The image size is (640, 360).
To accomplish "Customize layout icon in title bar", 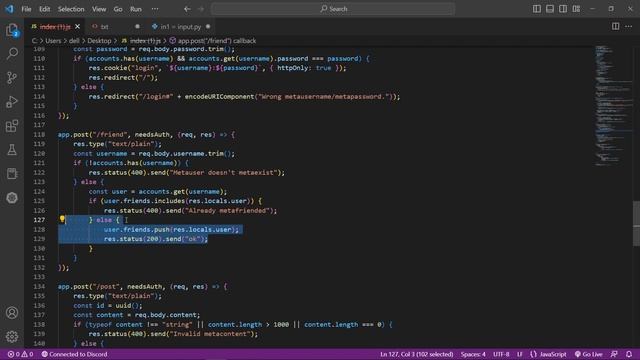I will [x=576, y=9].
